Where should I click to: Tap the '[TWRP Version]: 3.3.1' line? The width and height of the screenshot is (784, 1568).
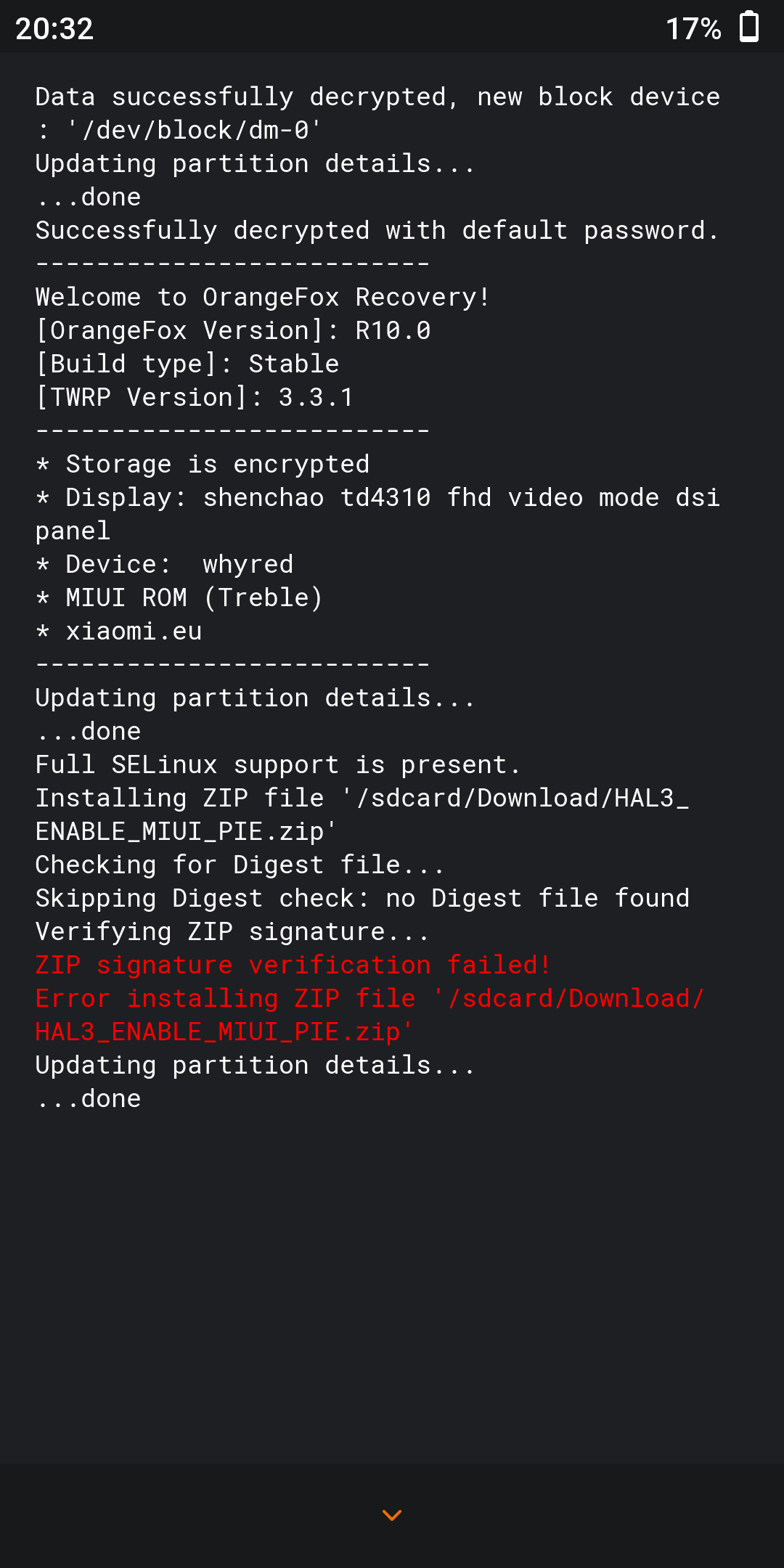(195, 397)
